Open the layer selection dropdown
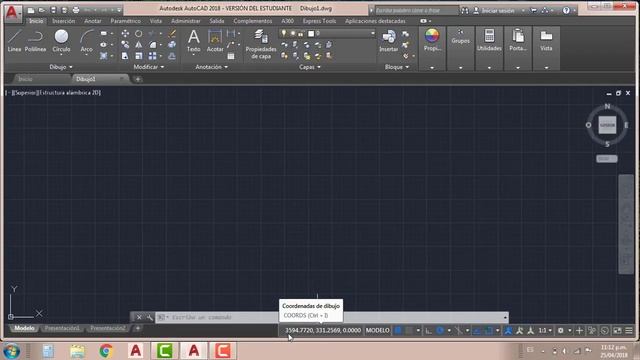 coord(373,33)
